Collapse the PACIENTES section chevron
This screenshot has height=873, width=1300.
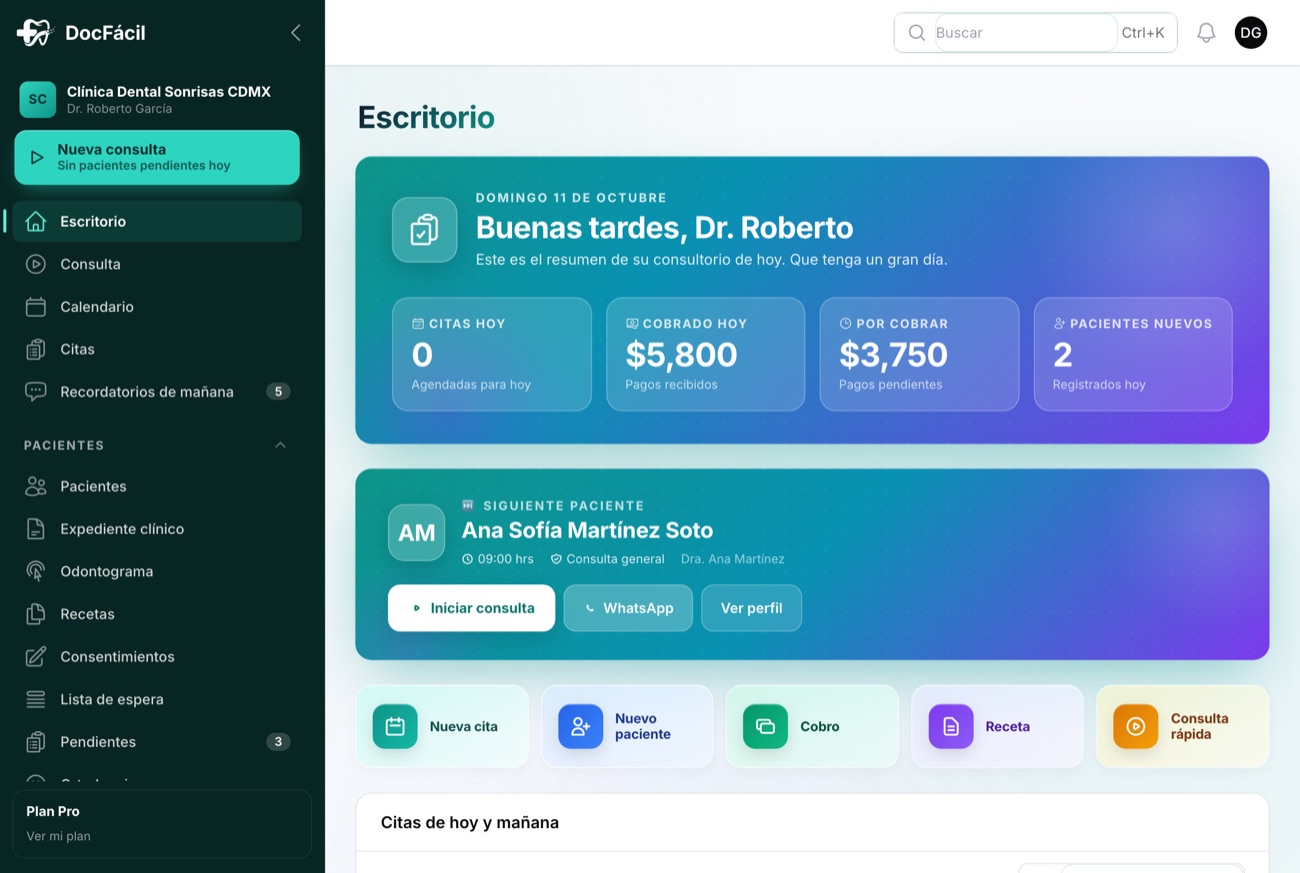[x=280, y=445]
